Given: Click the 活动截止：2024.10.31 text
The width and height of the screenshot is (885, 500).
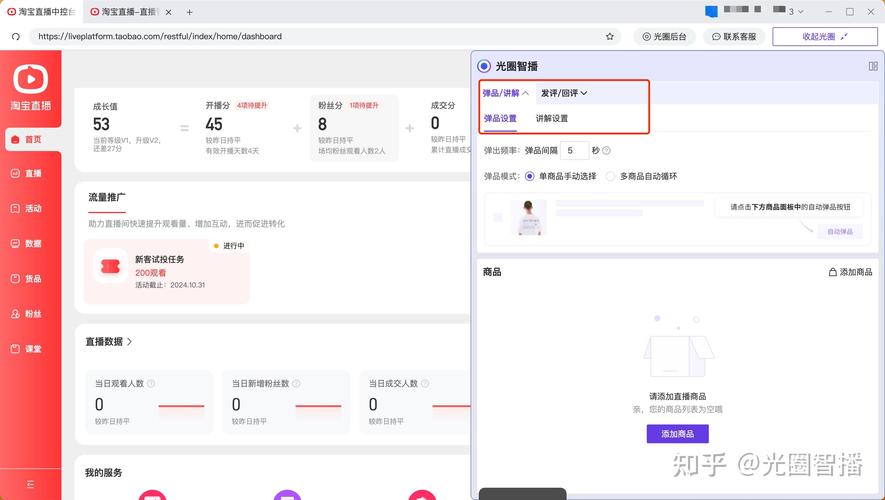Looking at the screenshot, I should point(170,286).
